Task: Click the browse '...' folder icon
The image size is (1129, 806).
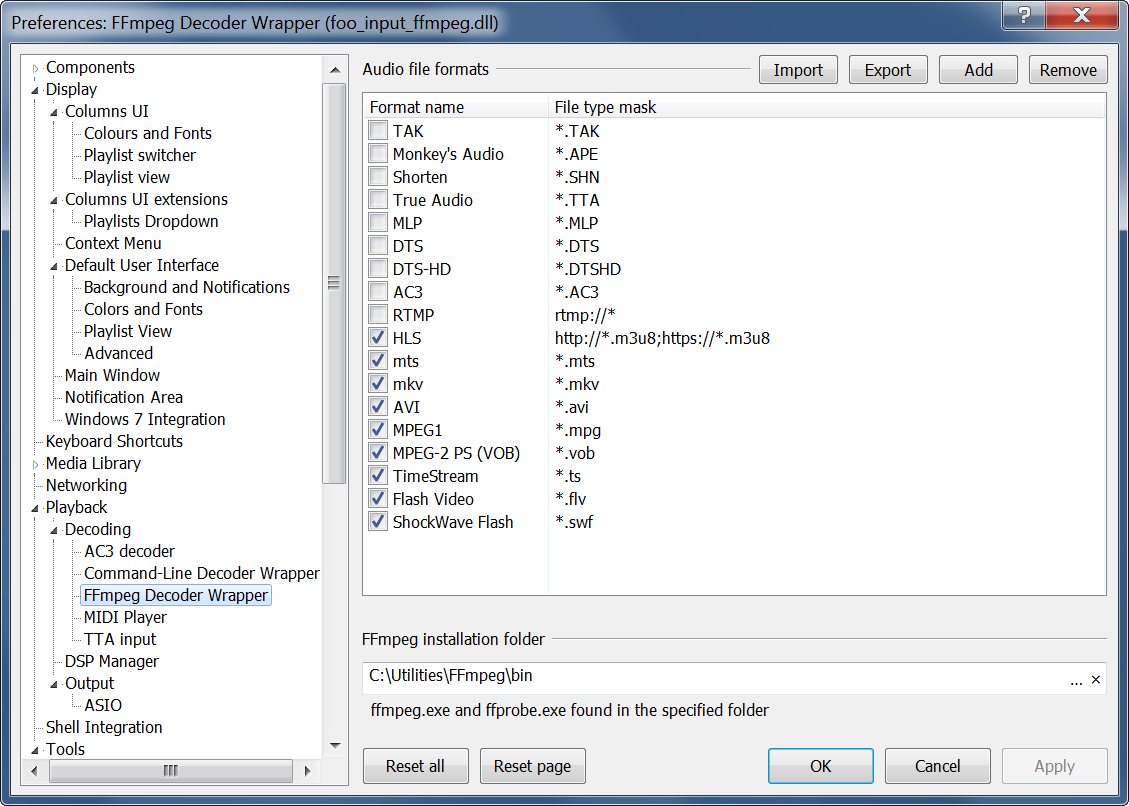Action: (1076, 680)
